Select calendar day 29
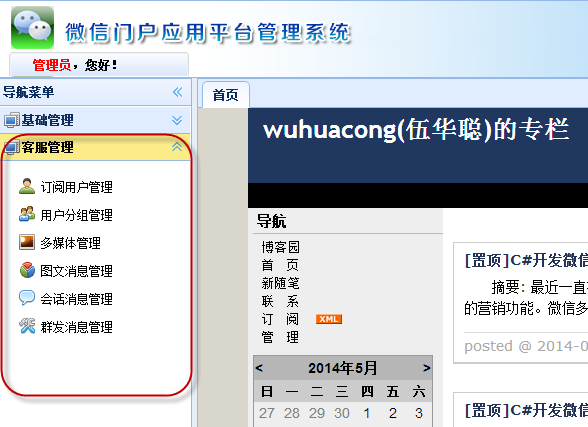588x427 pixels. (317, 413)
